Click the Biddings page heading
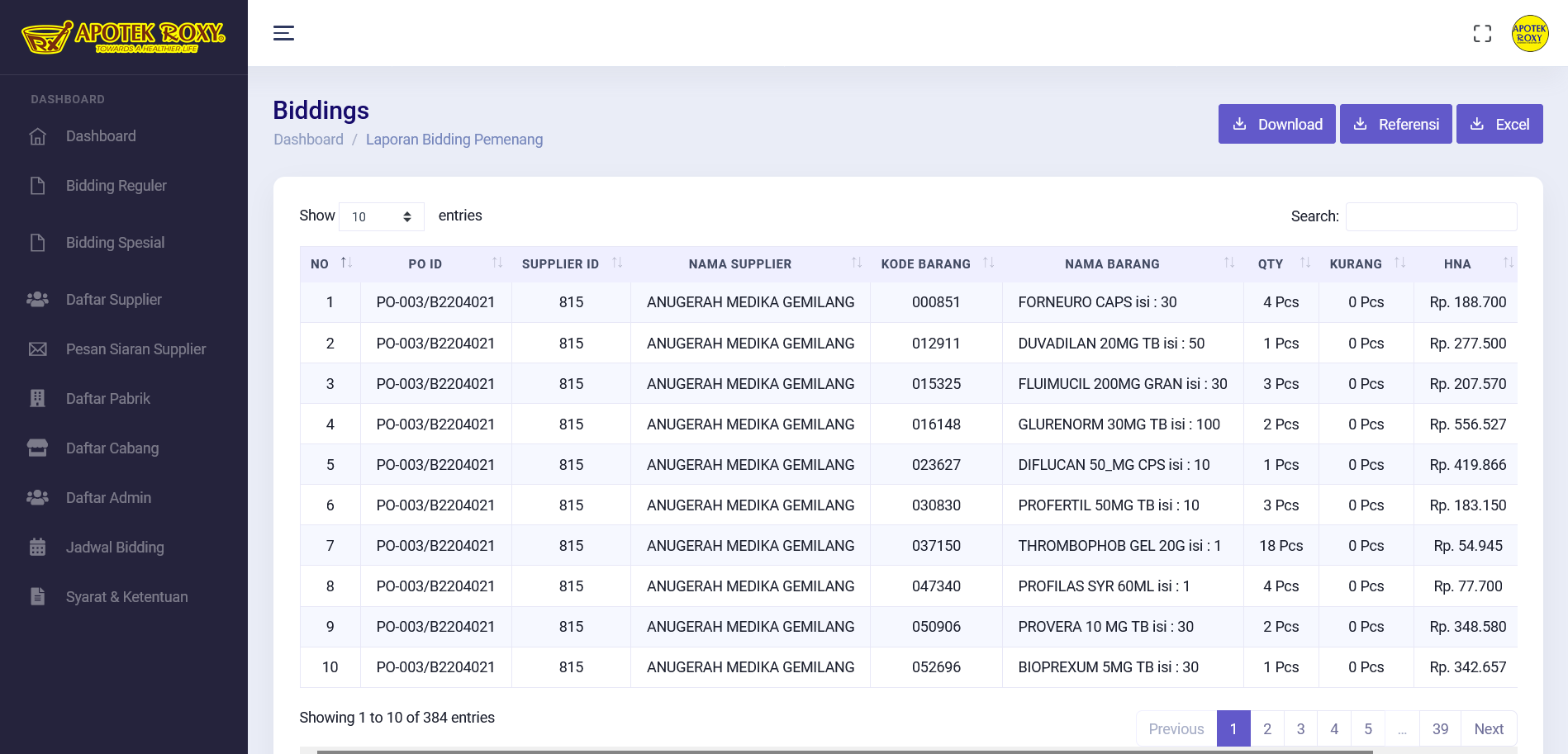Viewport: 1568px width, 754px height. [321, 111]
